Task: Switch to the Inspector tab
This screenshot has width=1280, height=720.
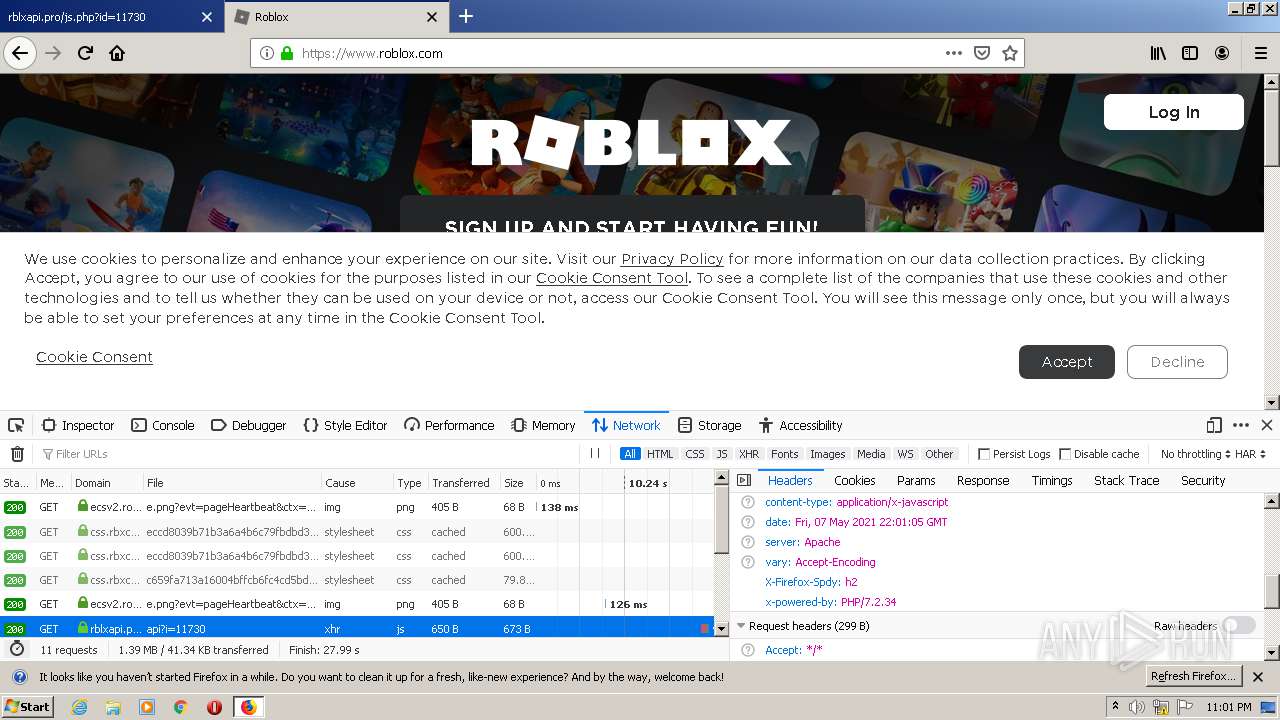Action: pyautogui.click(x=78, y=425)
